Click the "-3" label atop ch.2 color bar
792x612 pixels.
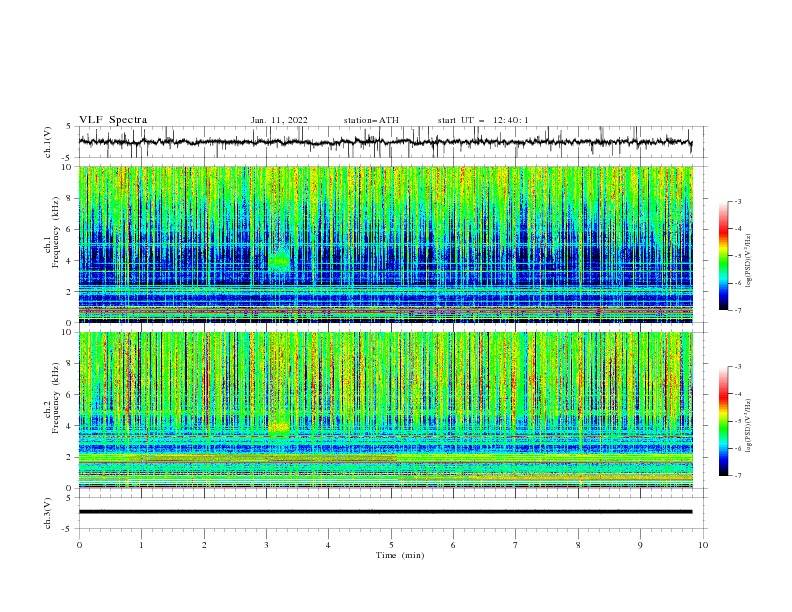[x=738, y=367]
